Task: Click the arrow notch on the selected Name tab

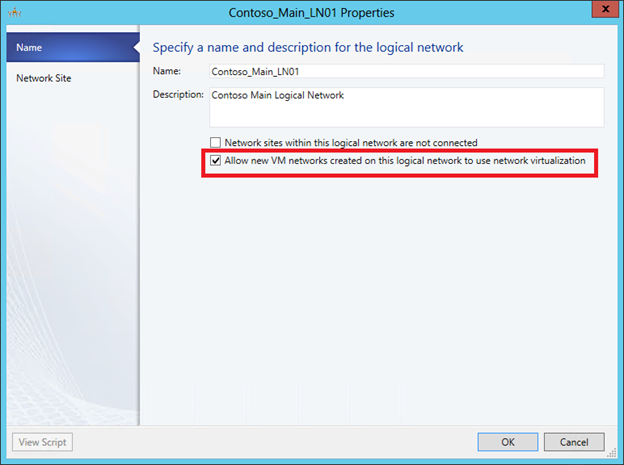Action: coord(133,47)
